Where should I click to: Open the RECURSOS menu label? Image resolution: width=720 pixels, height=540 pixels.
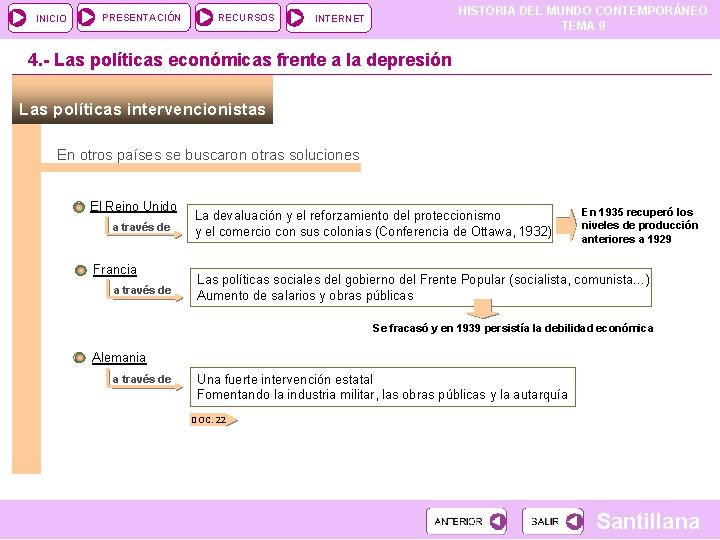pyautogui.click(x=246, y=17)
